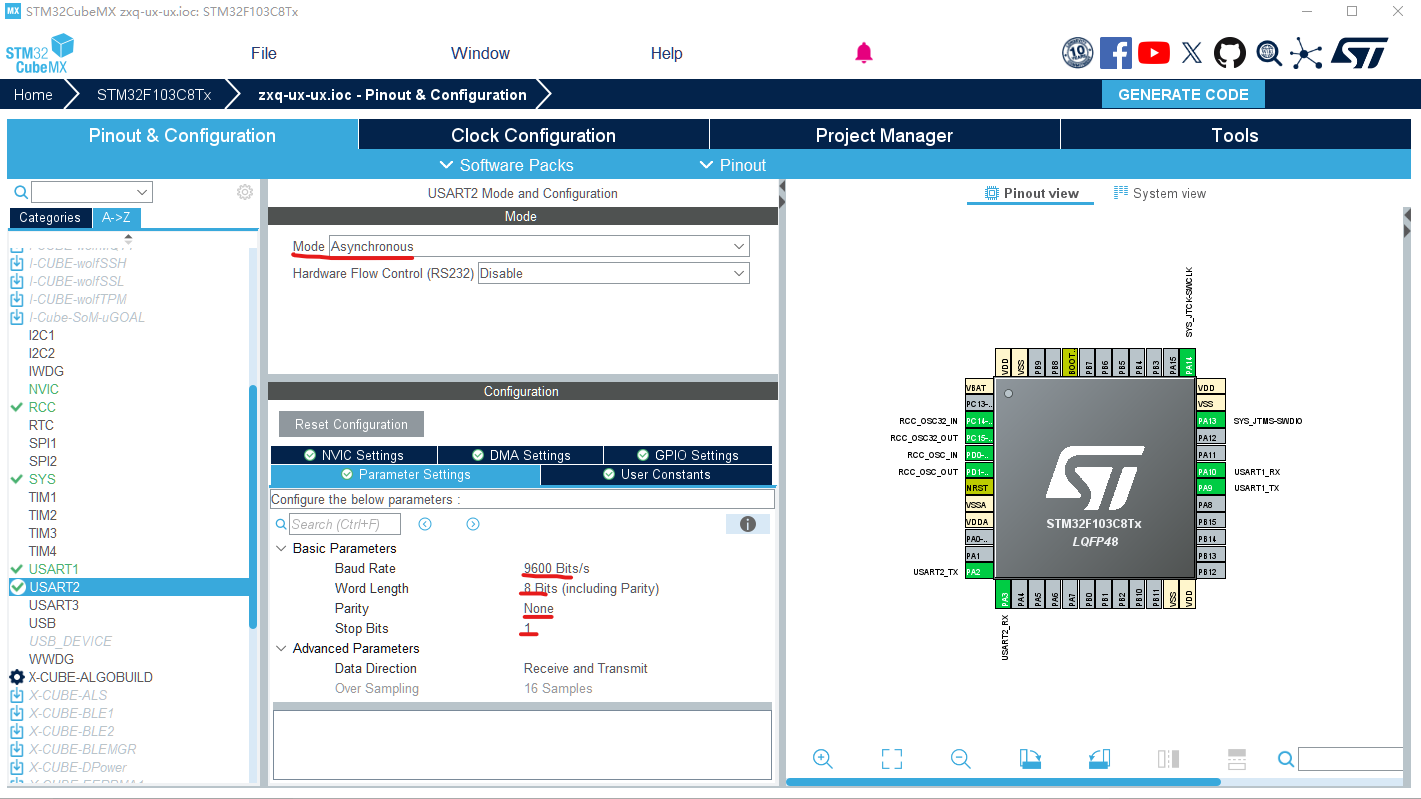Click the 10-year anniversary badge icon
This screenshot has width=1421, height=799.
pyautogui.click(x=1077, y=53)
